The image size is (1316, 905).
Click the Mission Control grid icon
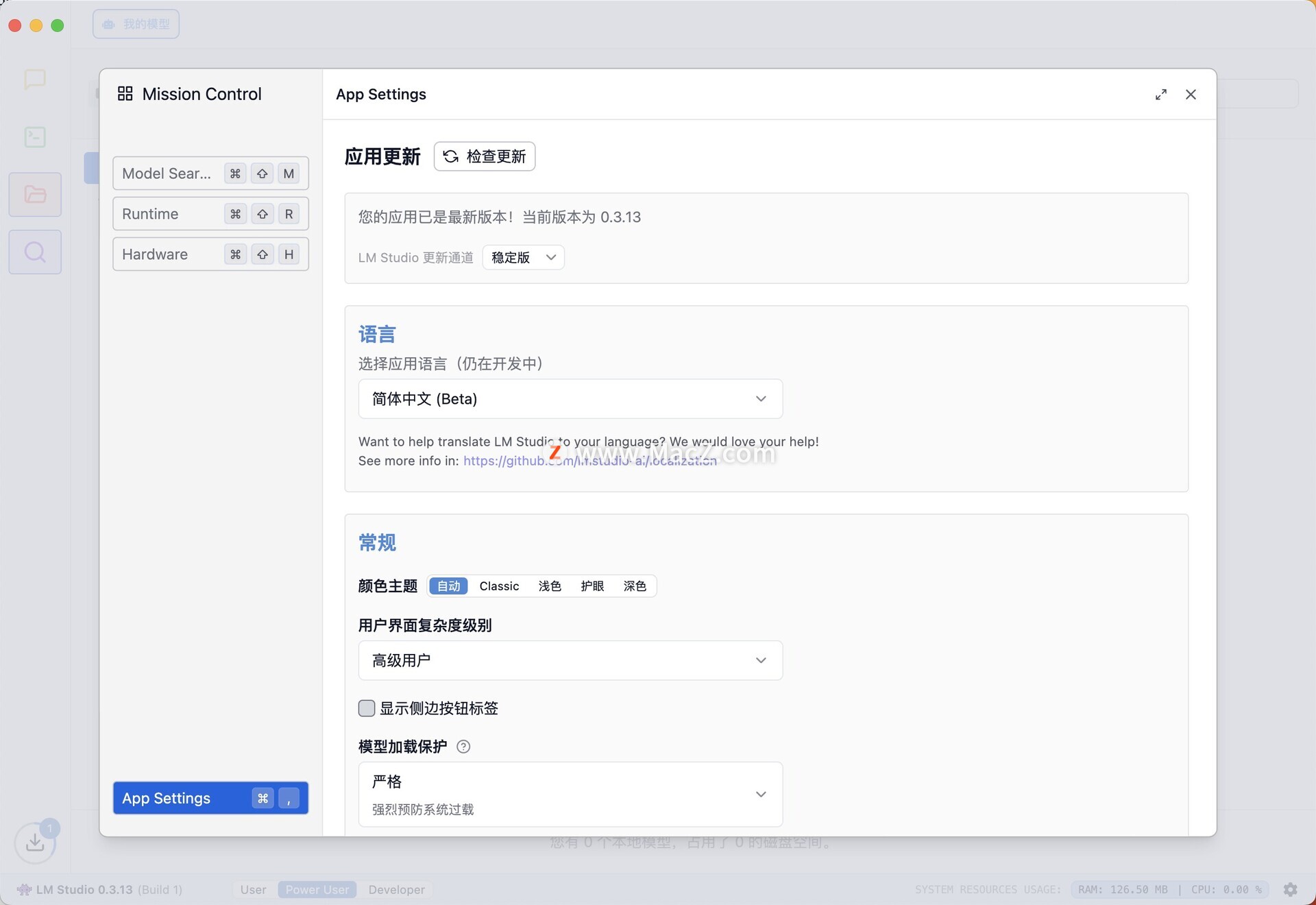(x=125, y=94)
